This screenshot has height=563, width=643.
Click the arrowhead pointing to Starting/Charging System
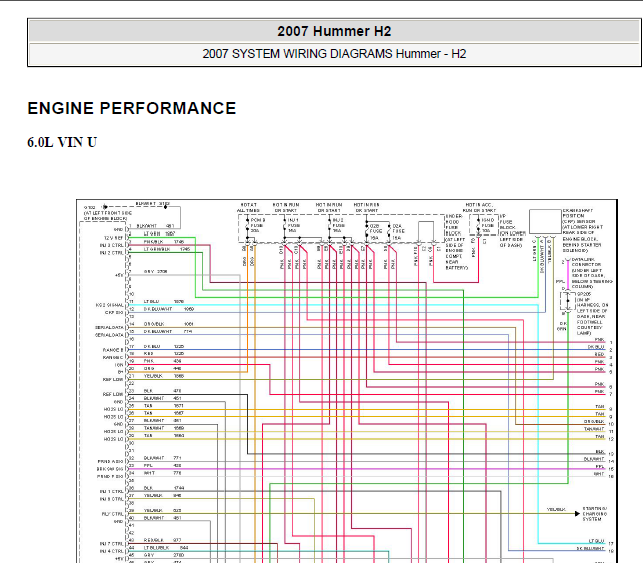[577, 513]
